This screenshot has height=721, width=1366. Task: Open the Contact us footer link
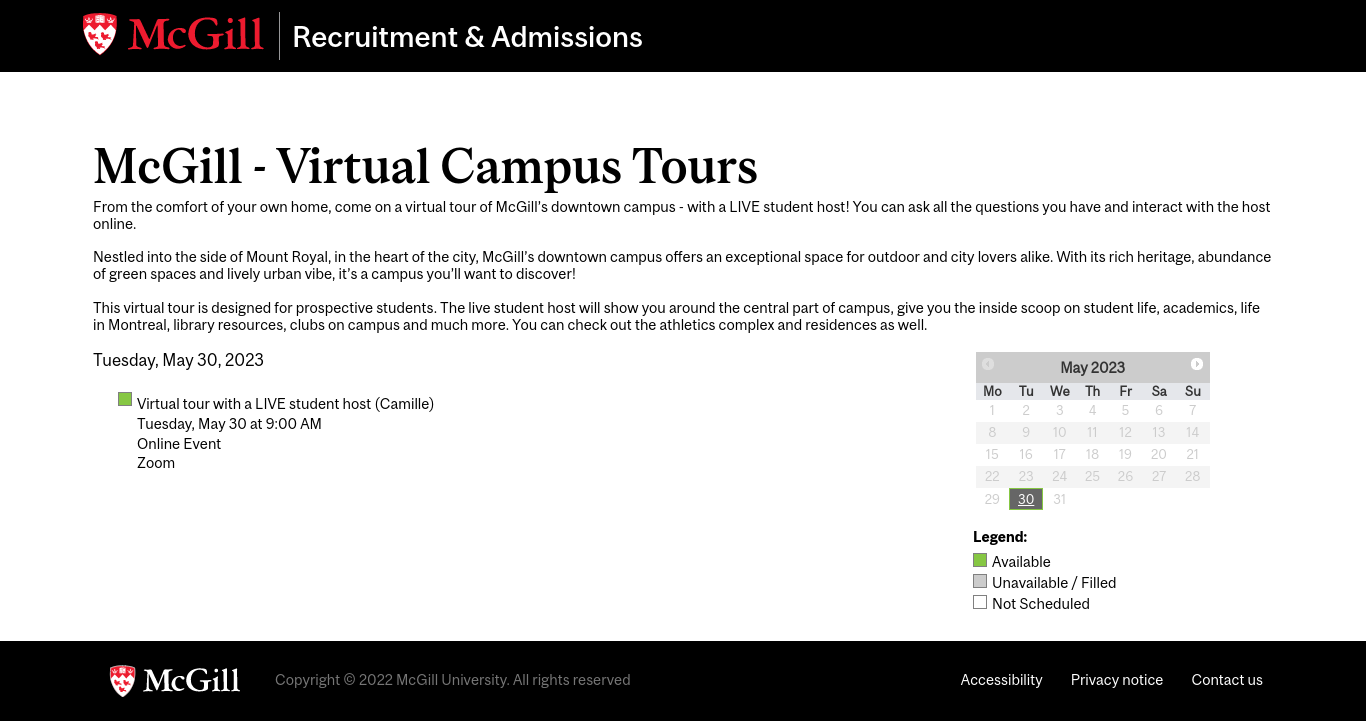click(x=1227, y=680)
